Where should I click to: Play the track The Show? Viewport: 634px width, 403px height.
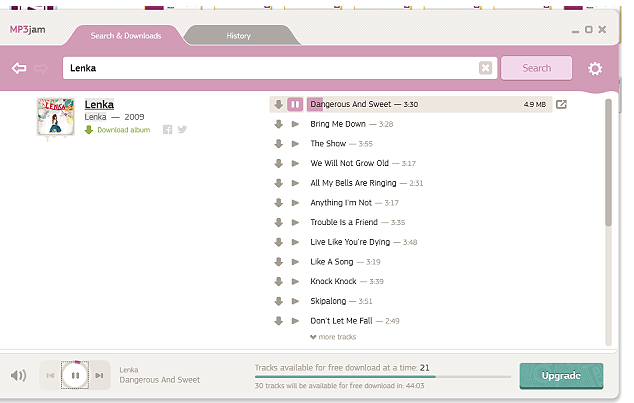[x=296, y=144]
